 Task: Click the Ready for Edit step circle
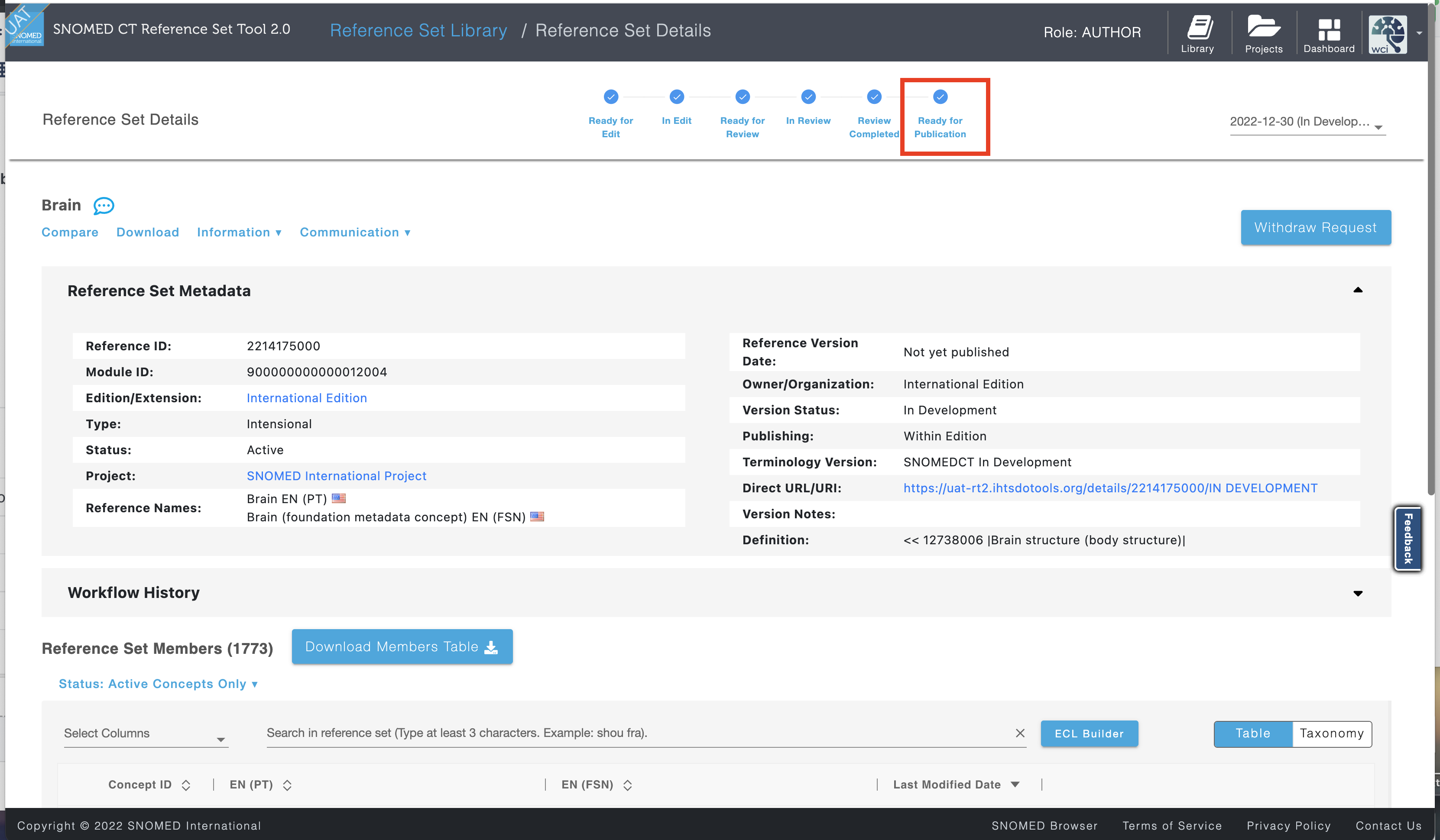611,97
